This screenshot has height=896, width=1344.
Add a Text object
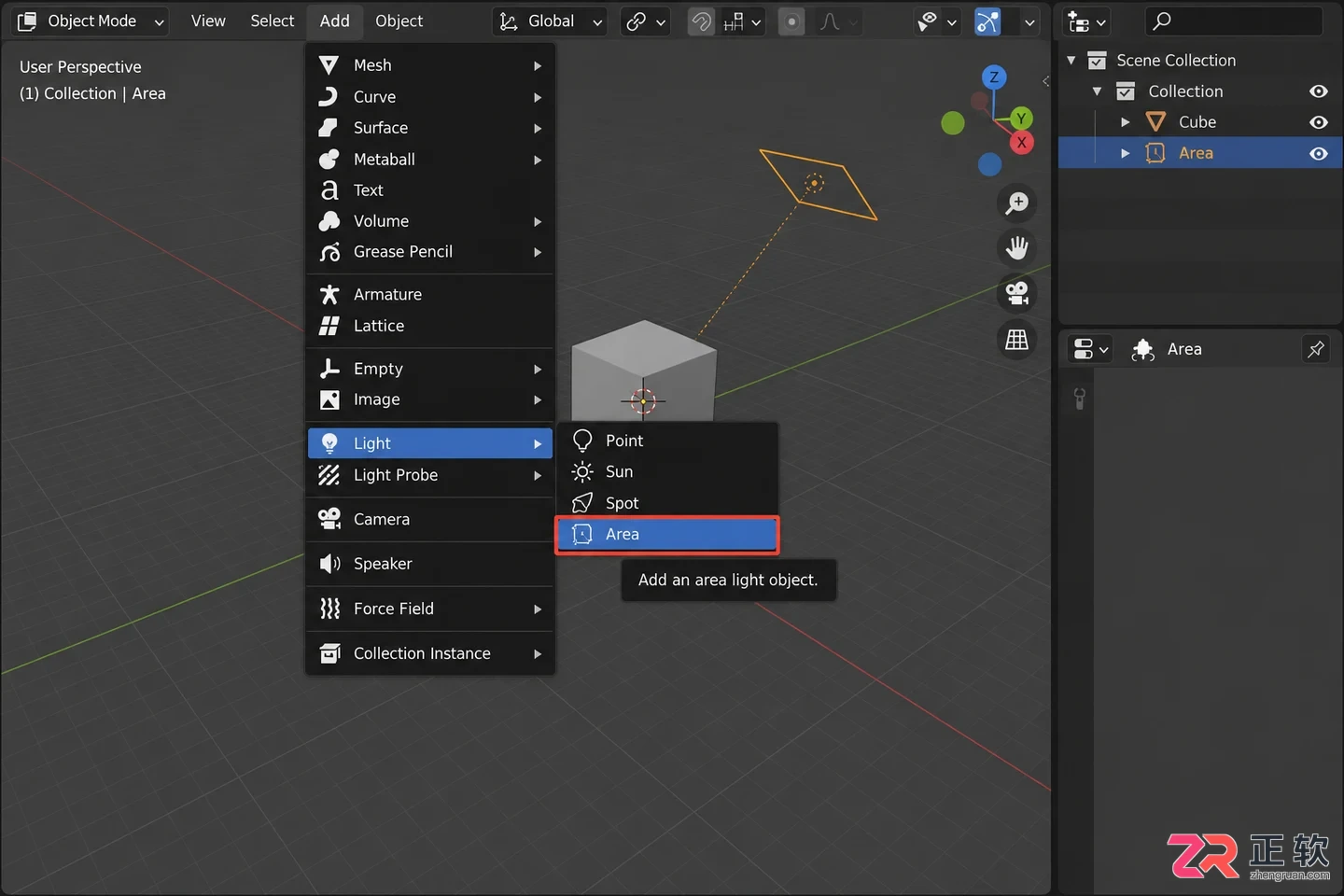tap(430, 190)
